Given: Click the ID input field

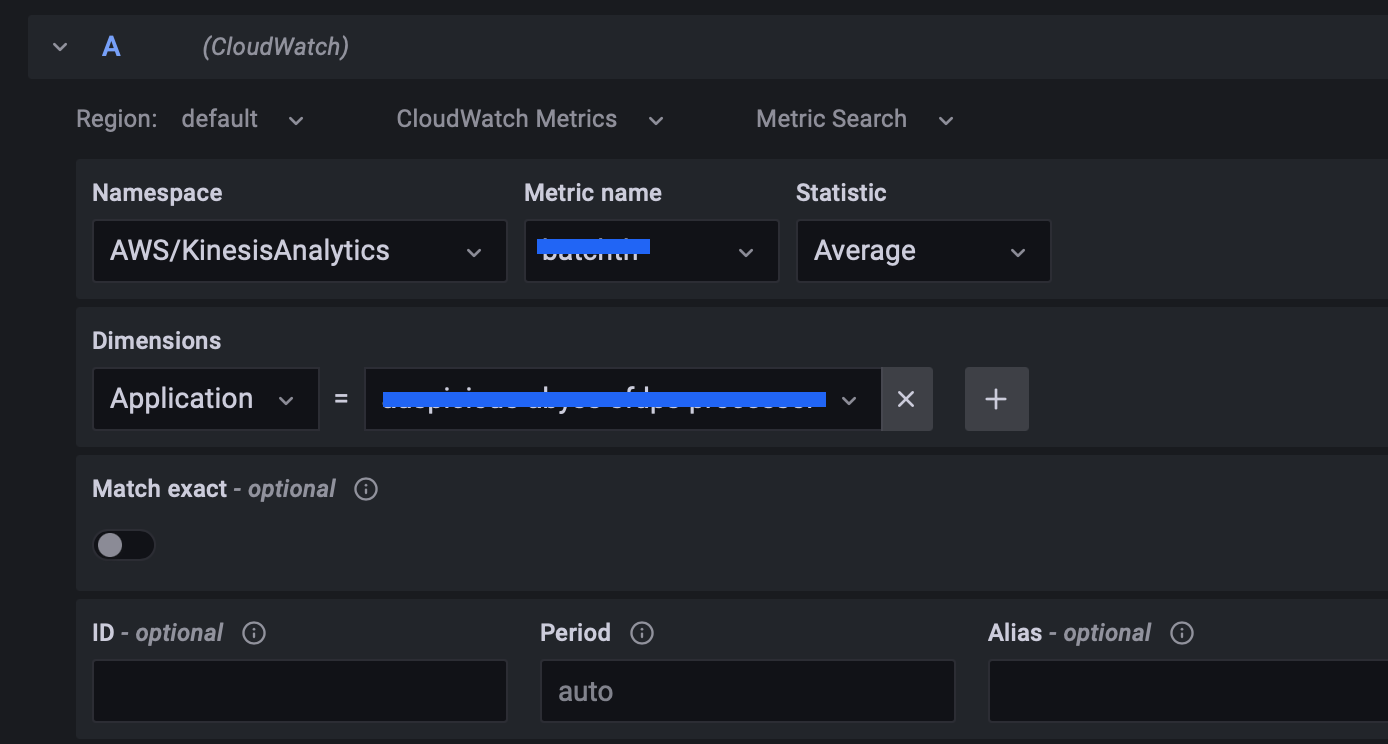Looking at the screenshot, I should point(299,690).
